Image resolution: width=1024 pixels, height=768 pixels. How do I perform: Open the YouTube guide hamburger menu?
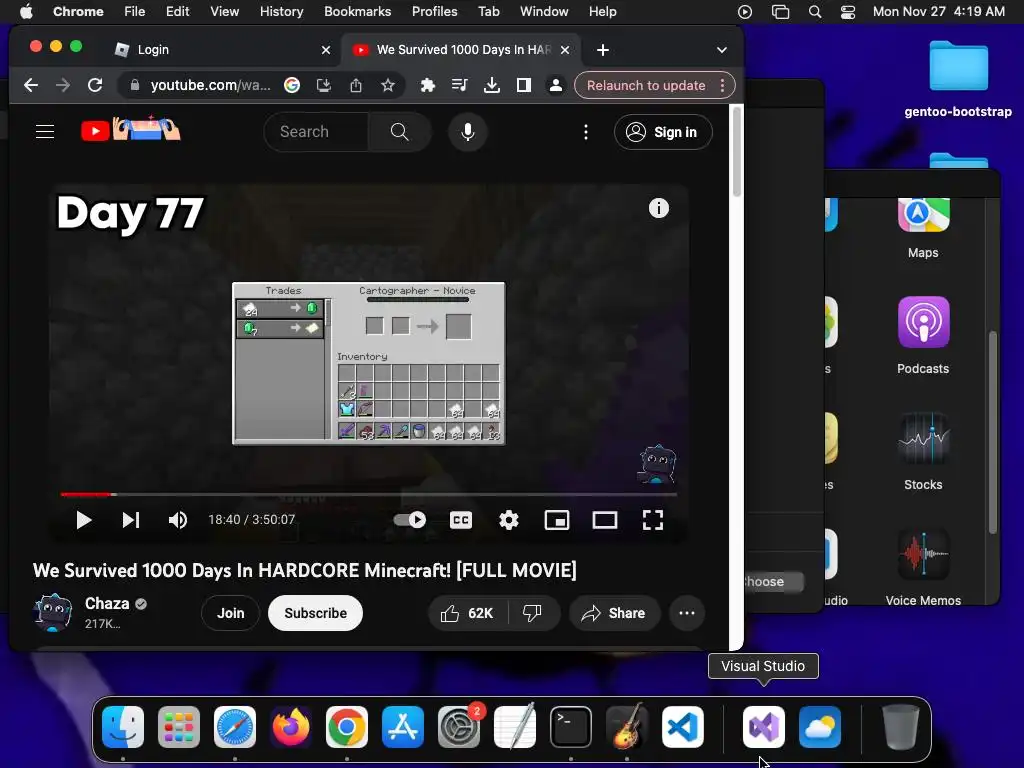tap(44, 132)
